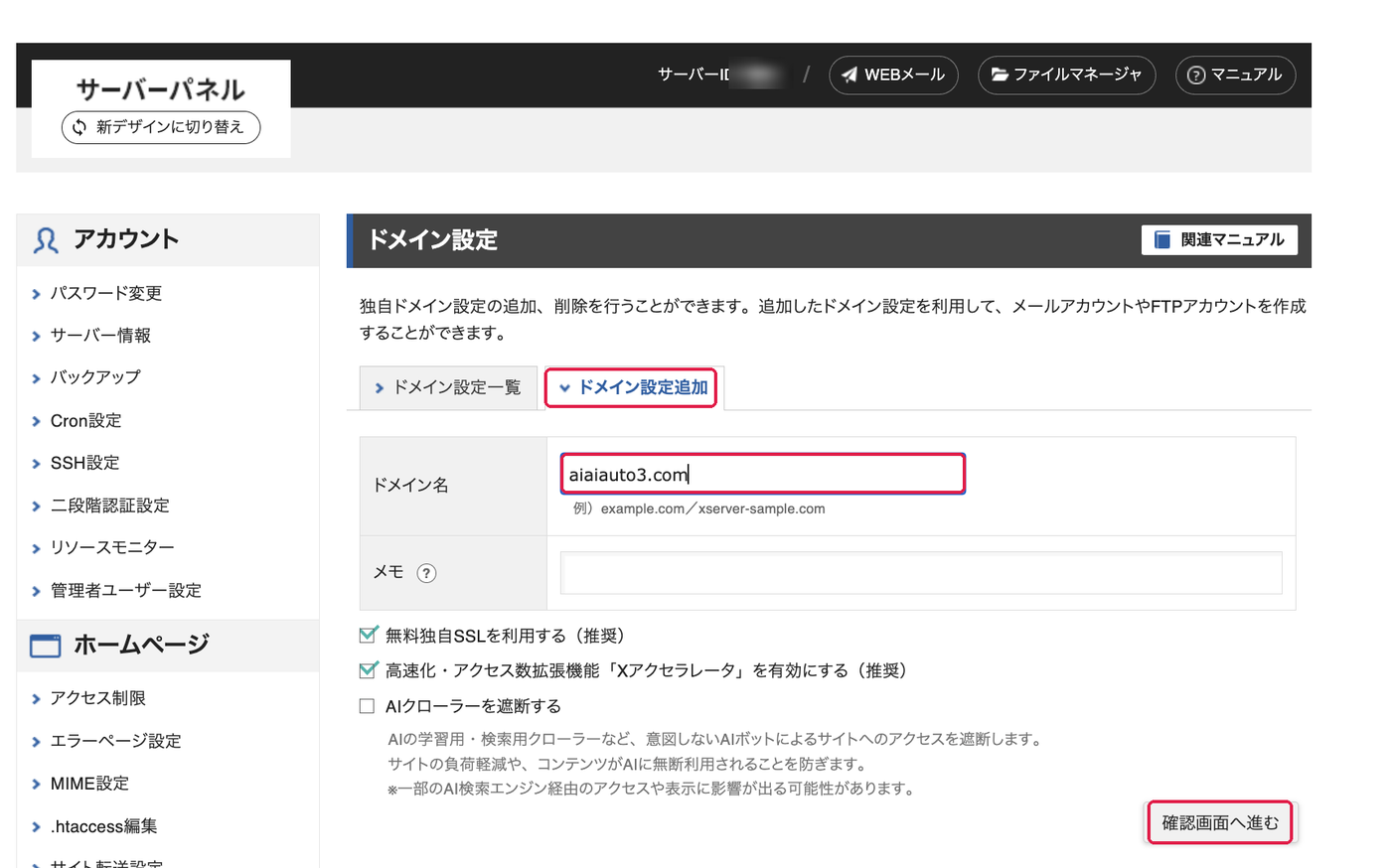This screenshot has height=868, width=1391.
Task: Switch to ドメイン設定一覧 tab
Action: pyautogui.click(x=448, y=387)
